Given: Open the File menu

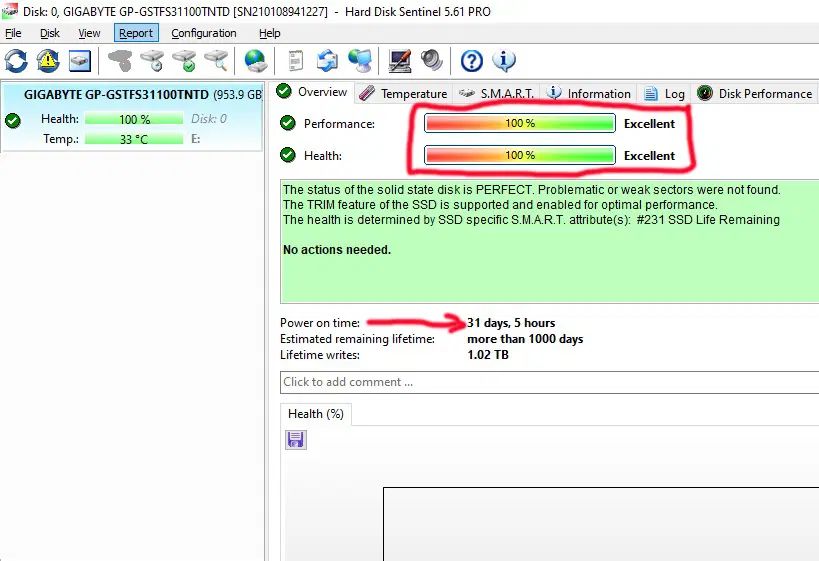Looking at the screenshot, I should click(13, 33).
